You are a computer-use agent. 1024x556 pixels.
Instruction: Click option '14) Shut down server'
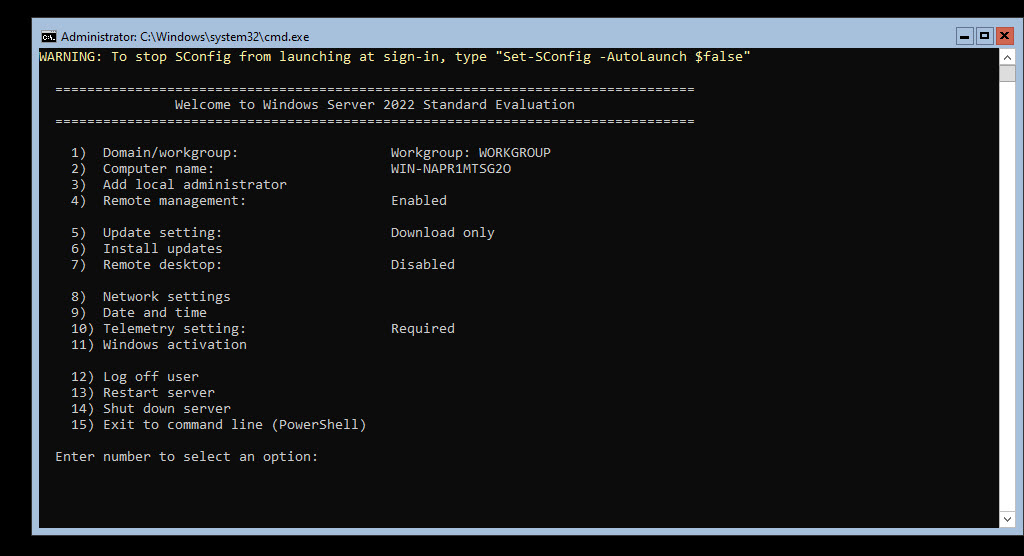tap(150, 409)
